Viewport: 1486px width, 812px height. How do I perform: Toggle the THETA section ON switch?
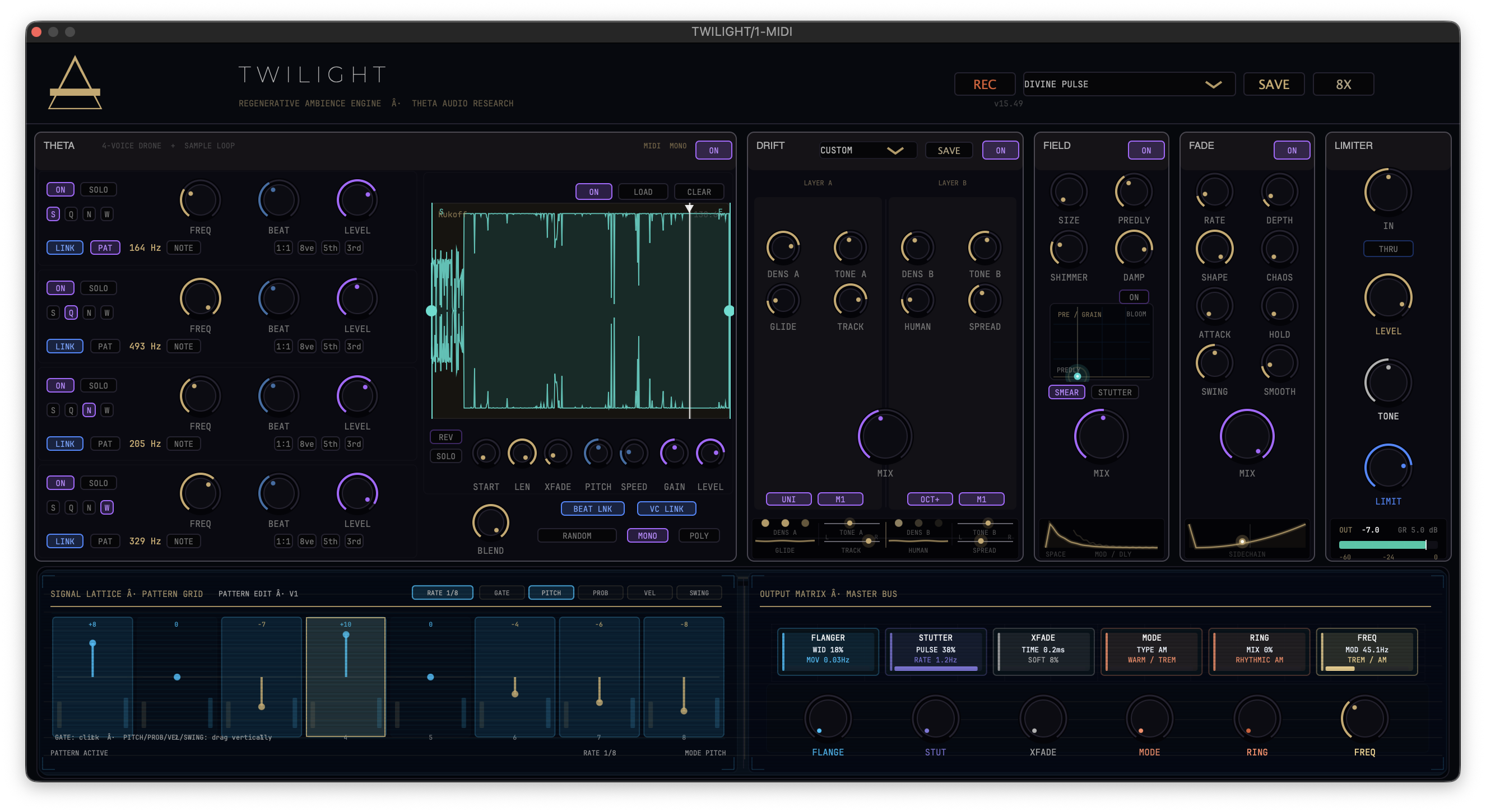(713, 151)
